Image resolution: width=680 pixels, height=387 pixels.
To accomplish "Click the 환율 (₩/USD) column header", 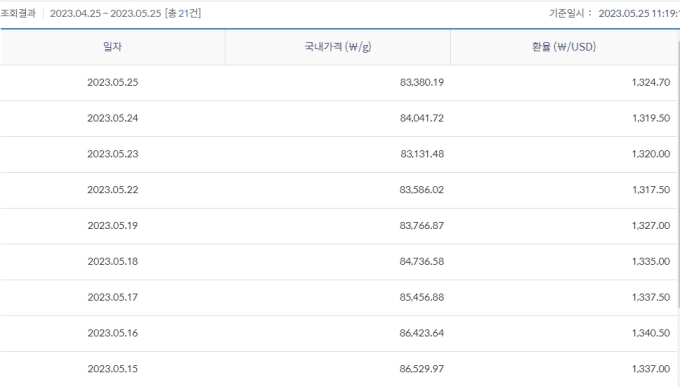I will click(x=564, y=47).
